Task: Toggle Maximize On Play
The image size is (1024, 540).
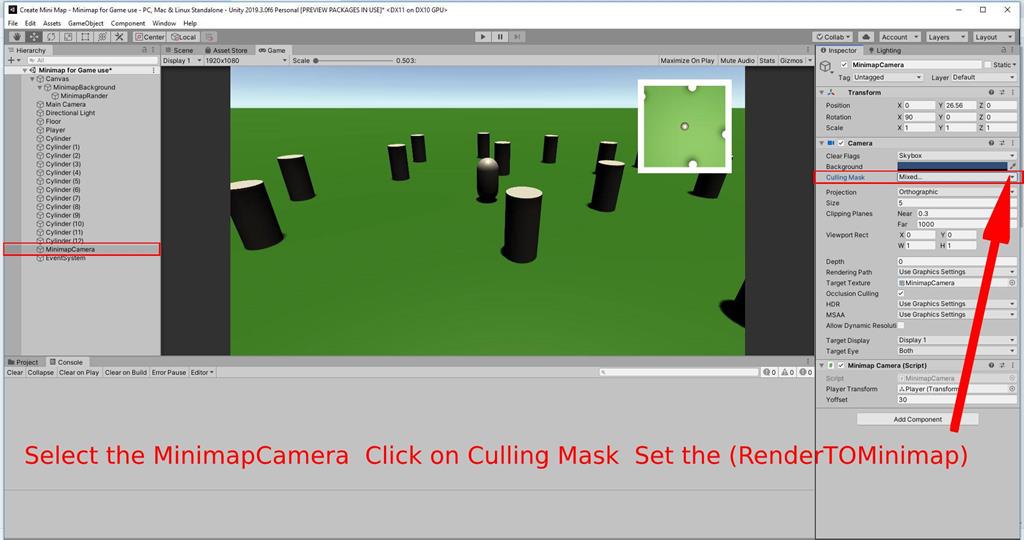Action: coord(687,61)
